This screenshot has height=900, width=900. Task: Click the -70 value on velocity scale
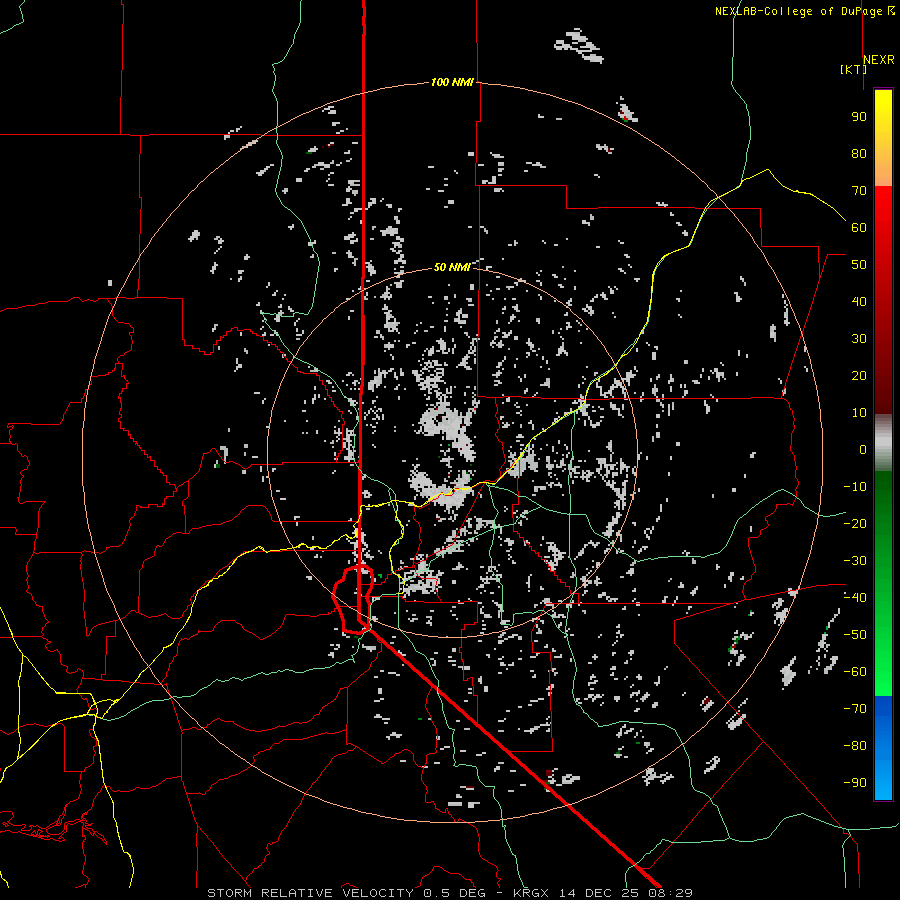pos(855,709)
